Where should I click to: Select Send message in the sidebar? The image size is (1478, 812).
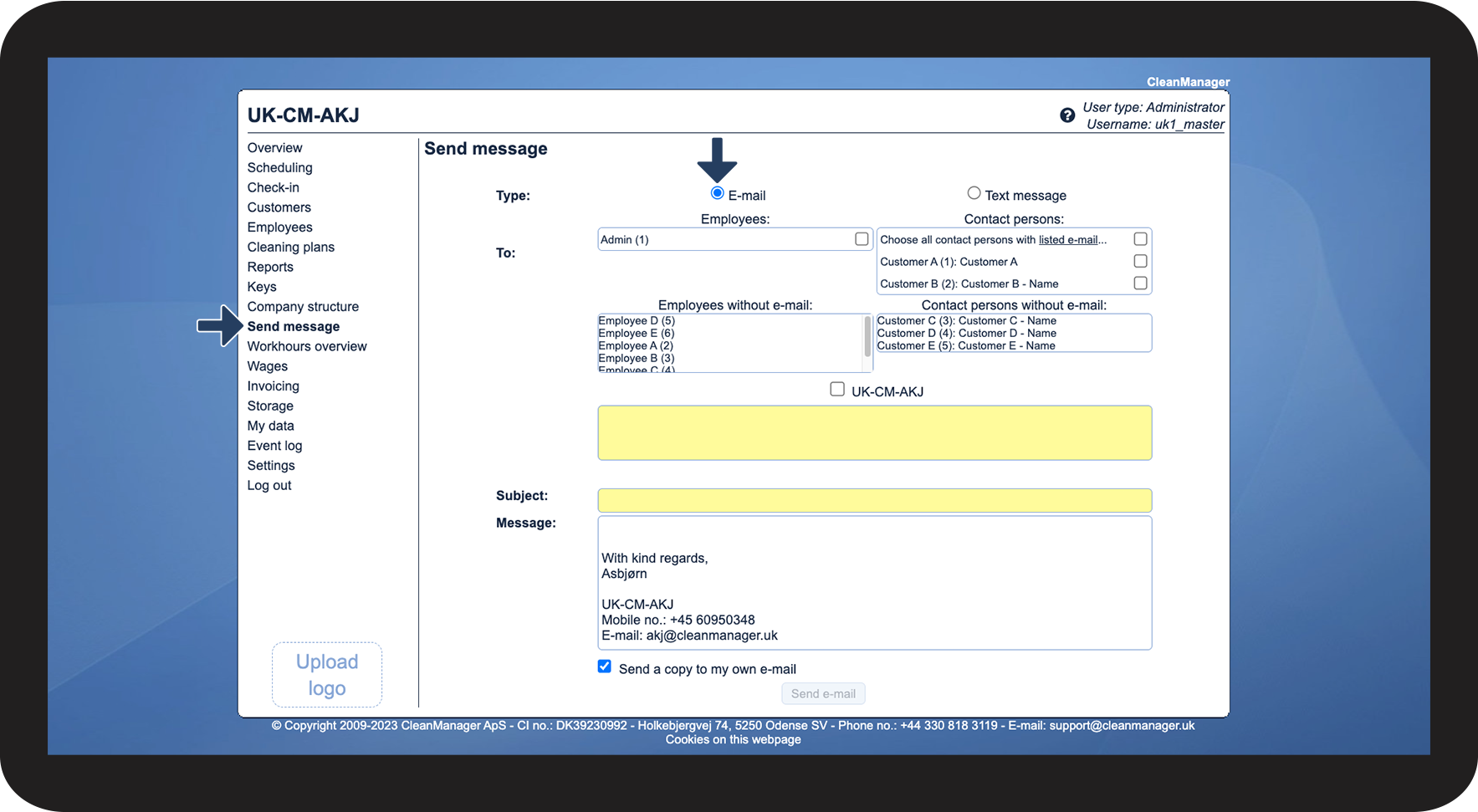[x=294, y=327]
